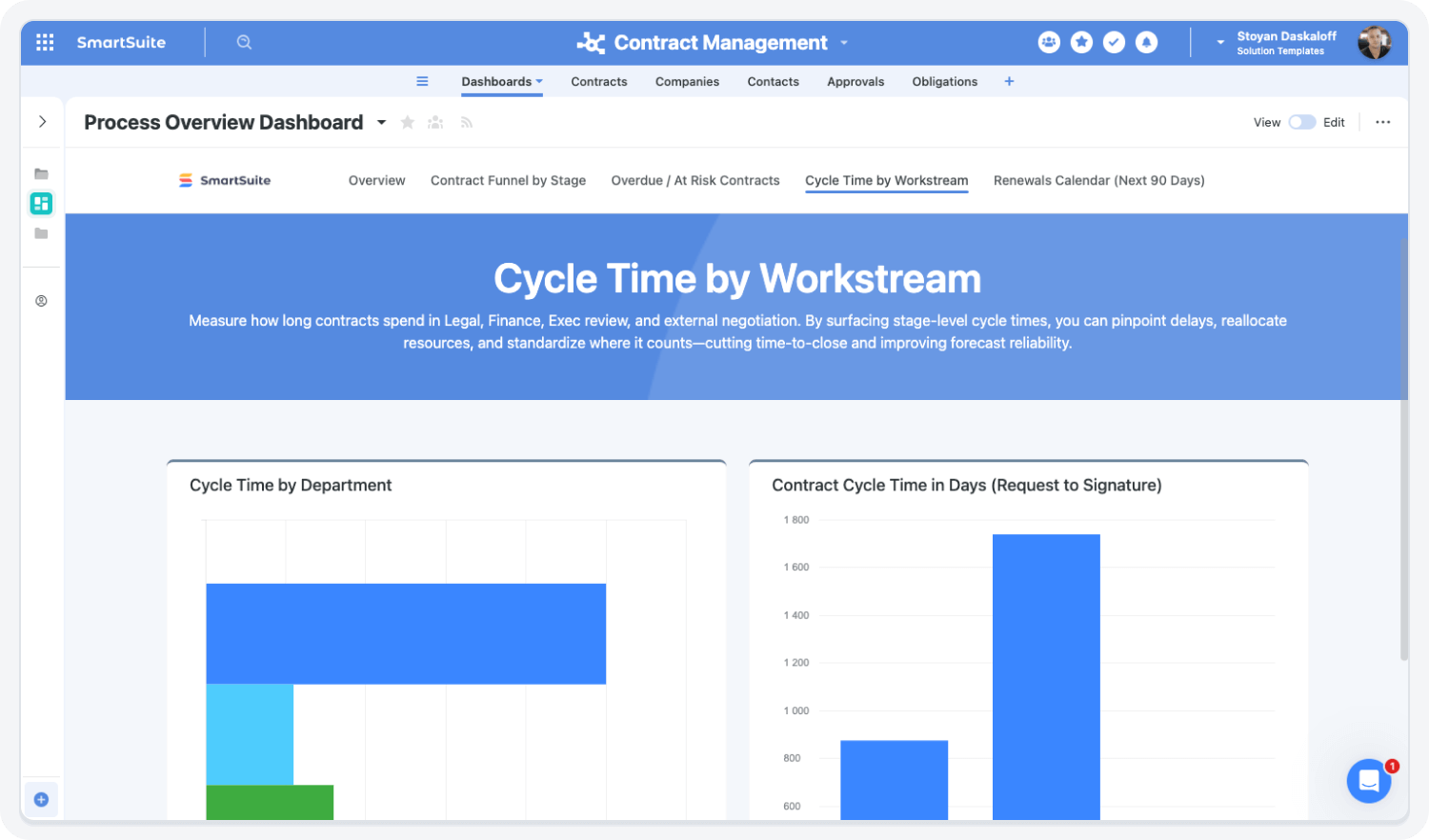Switch to Companies tab
1429x840 pixels.
[x=687, y=81]
